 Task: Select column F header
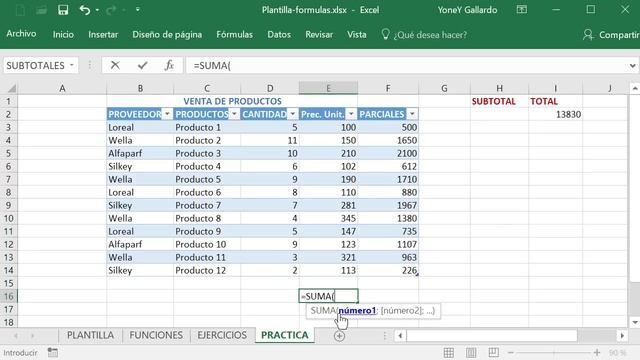click(x=388, y=88)
